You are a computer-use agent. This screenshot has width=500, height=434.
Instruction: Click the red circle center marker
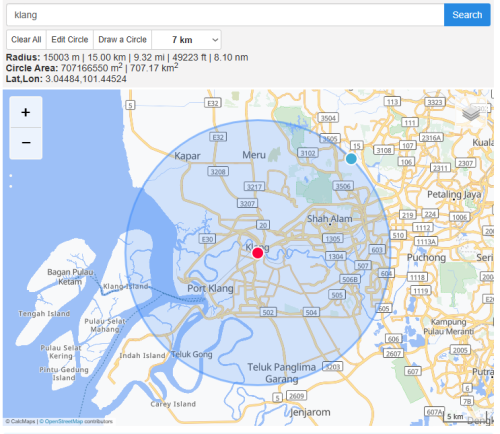258,253
